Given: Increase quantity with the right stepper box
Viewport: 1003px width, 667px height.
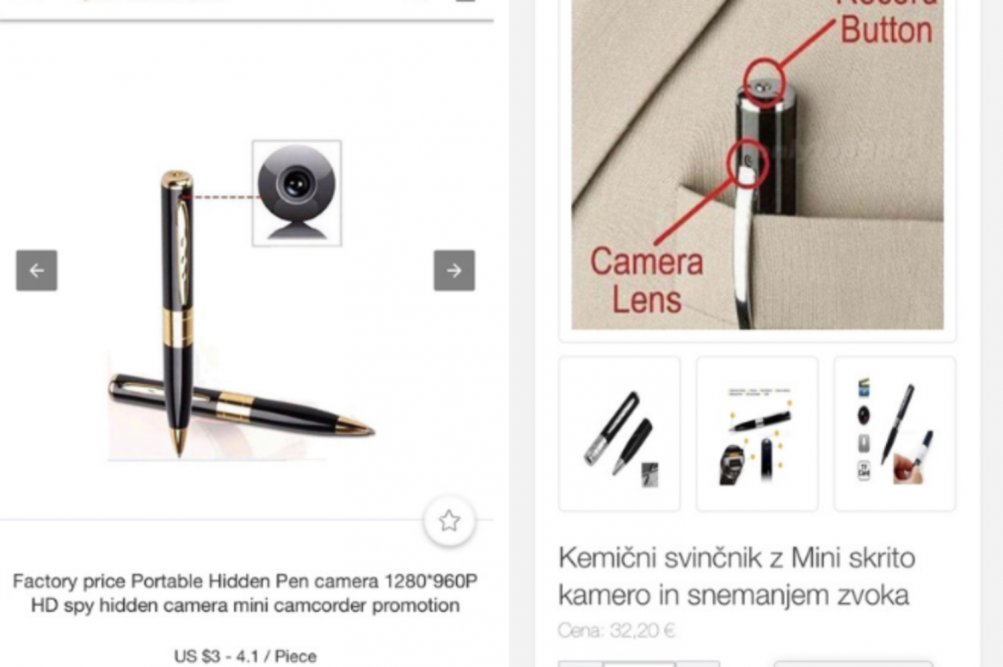Looking at the screenshot, I should (x=698, y=664).
